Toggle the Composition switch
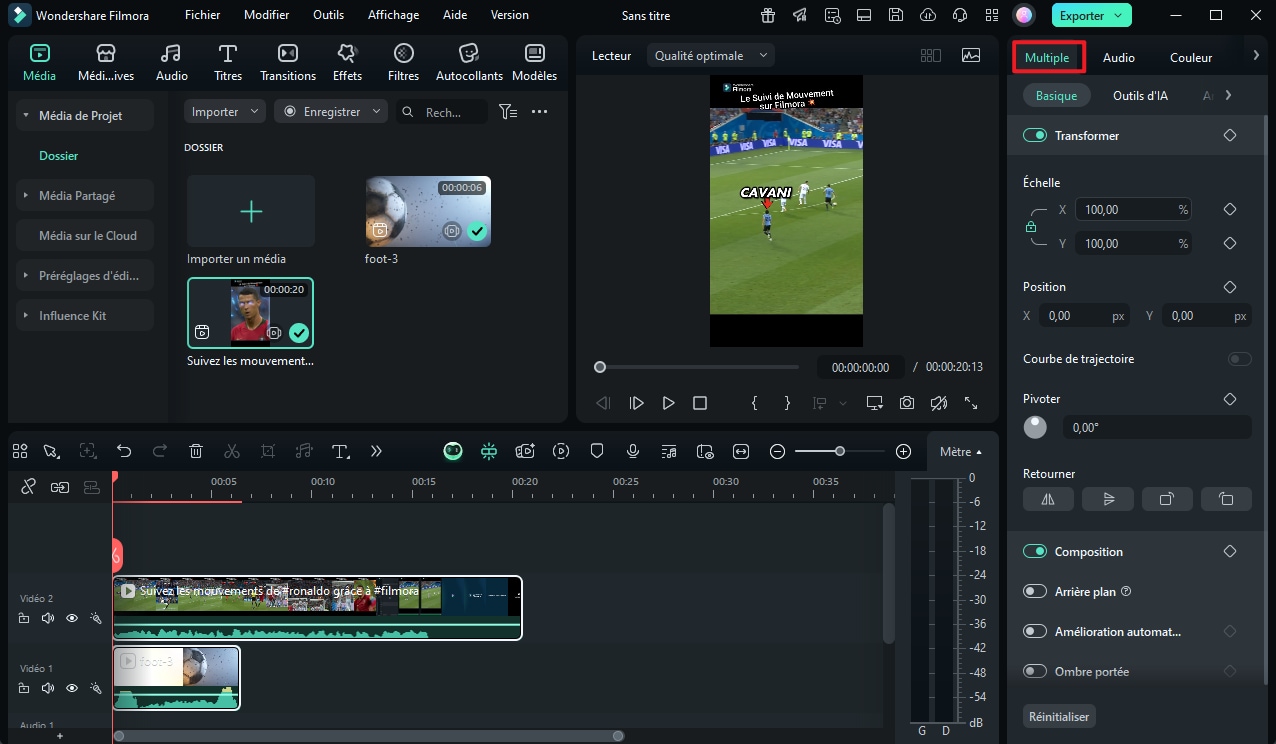 [x=1035, y=552]
